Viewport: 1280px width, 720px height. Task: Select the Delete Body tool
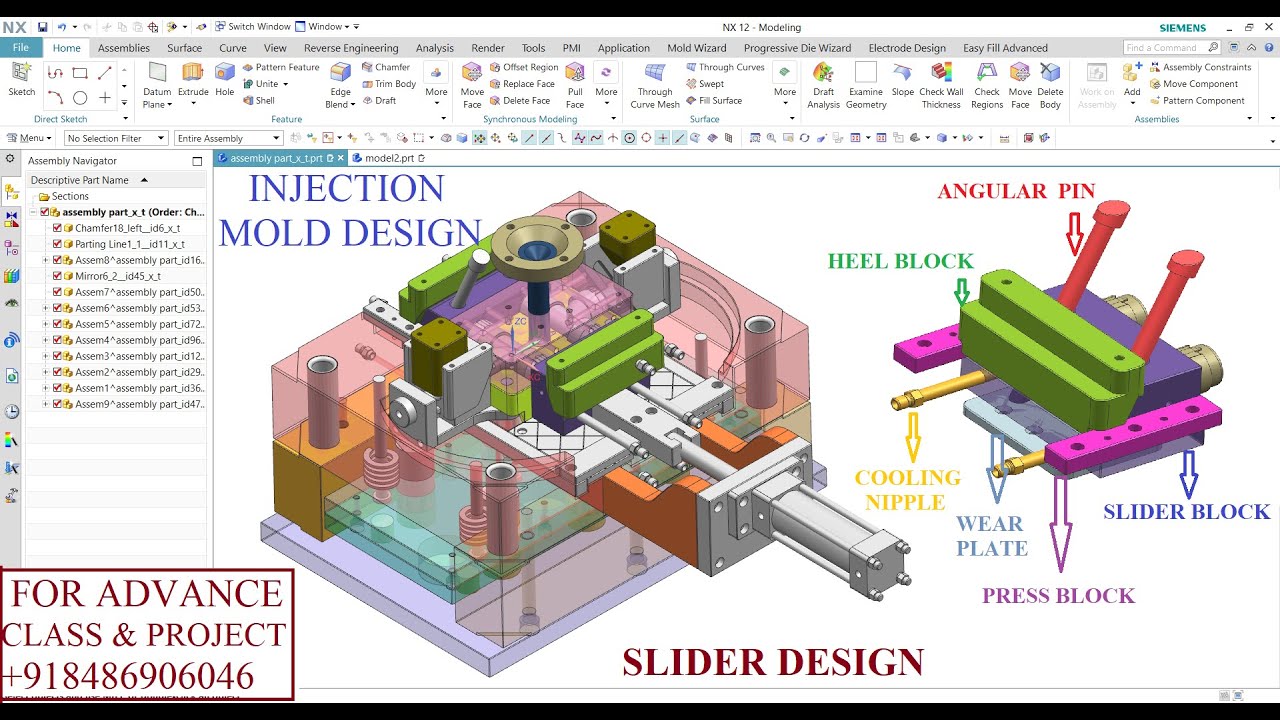click(1050, 85)
